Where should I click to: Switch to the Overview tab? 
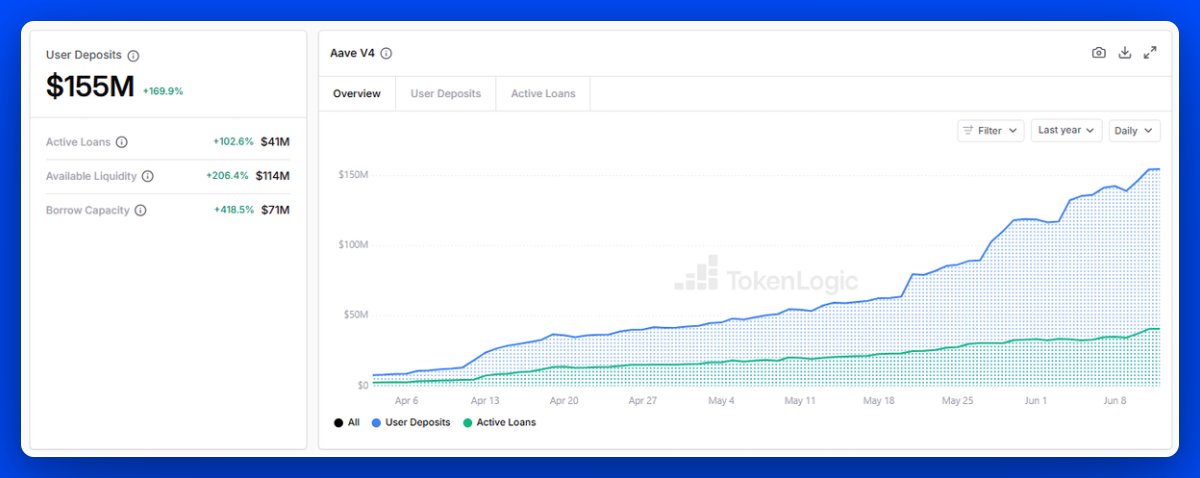pos(357,93)
